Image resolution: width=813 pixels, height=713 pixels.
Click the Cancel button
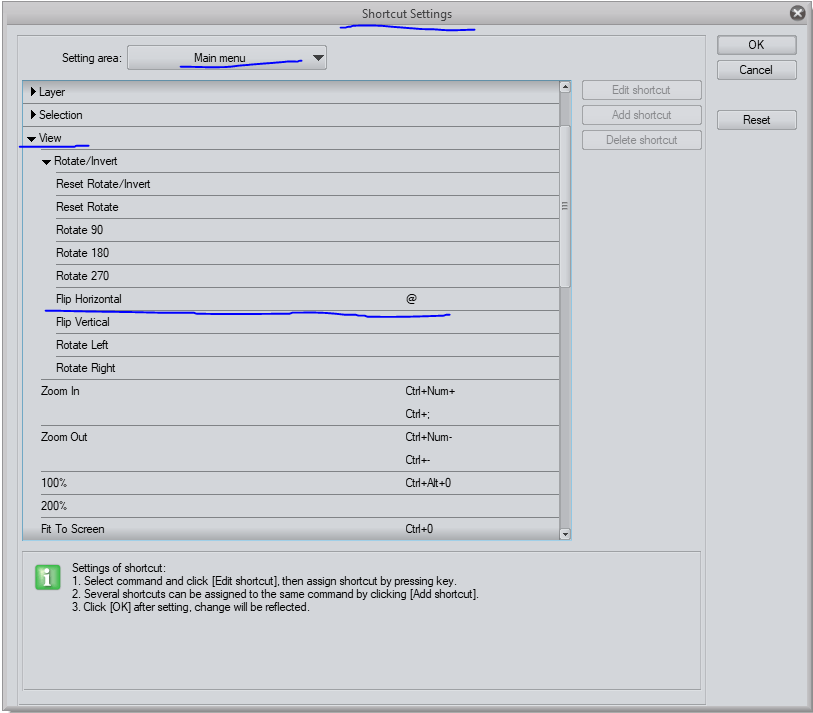[756, 70]
